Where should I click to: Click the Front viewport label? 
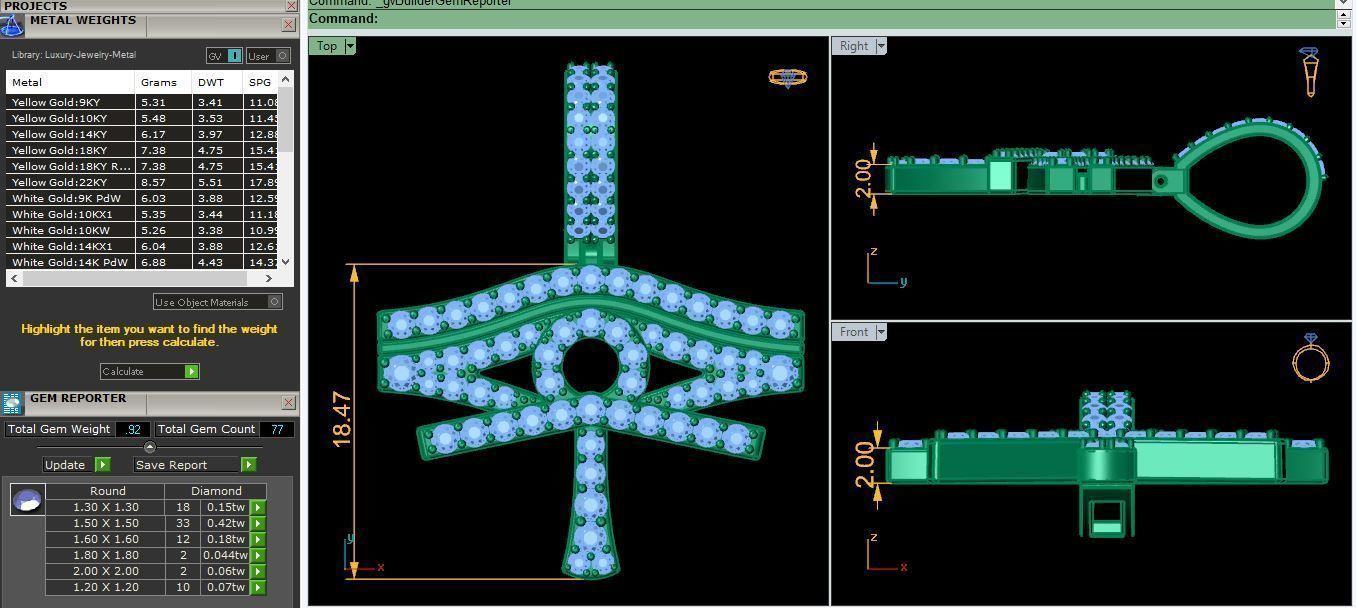click(x=854, y=331)
